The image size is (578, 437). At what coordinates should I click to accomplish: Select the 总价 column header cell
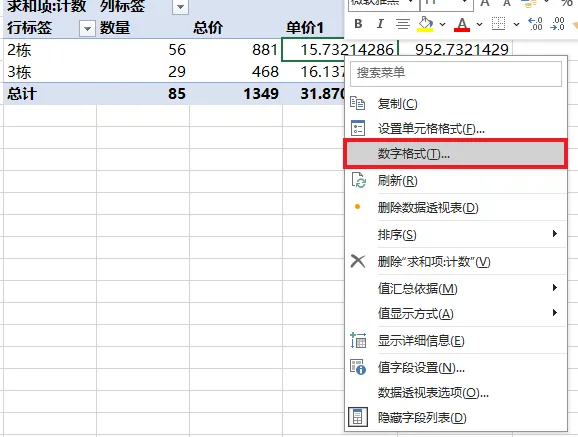(236, 28)
